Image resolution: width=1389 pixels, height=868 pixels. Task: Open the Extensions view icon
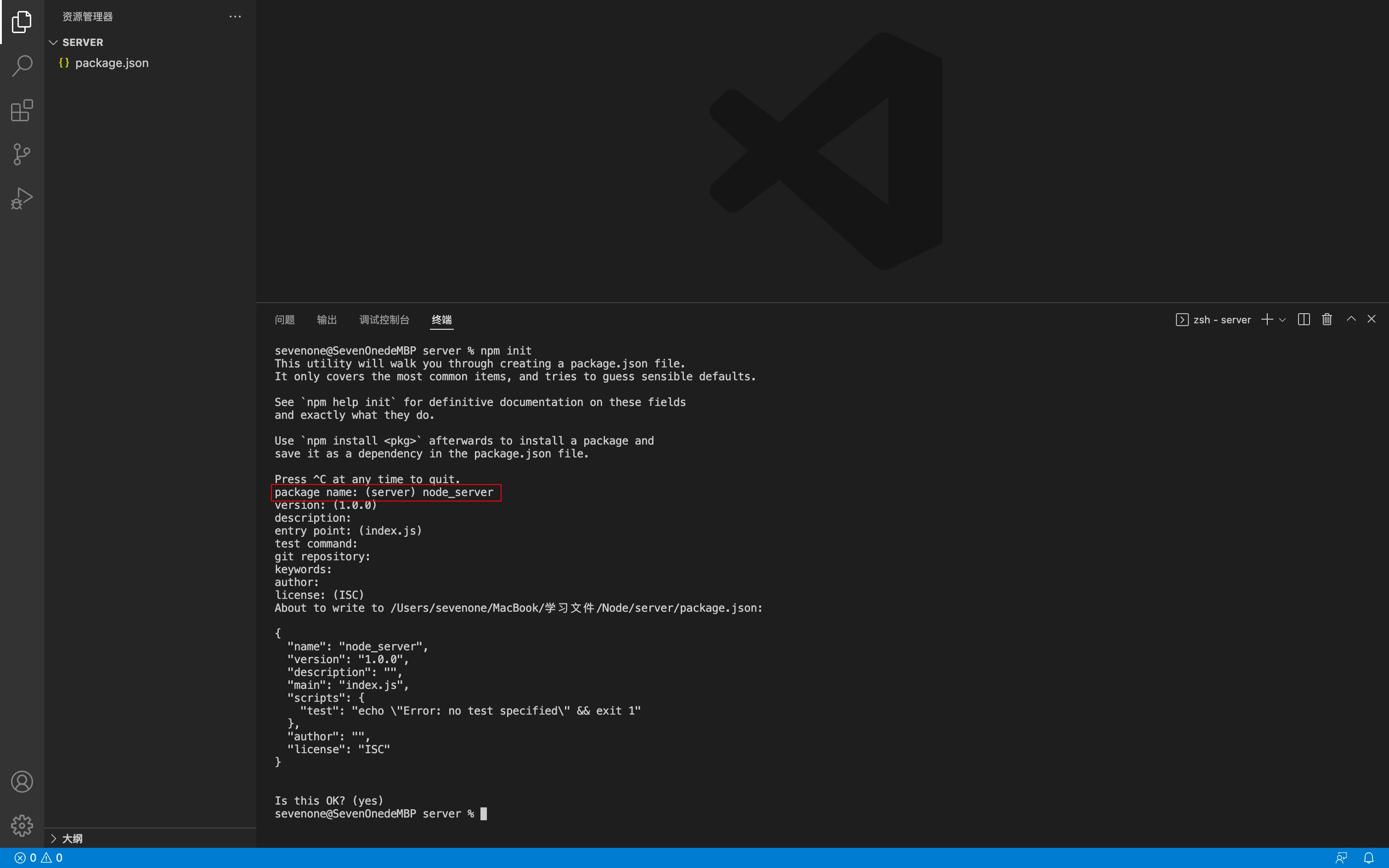point(22,110)
